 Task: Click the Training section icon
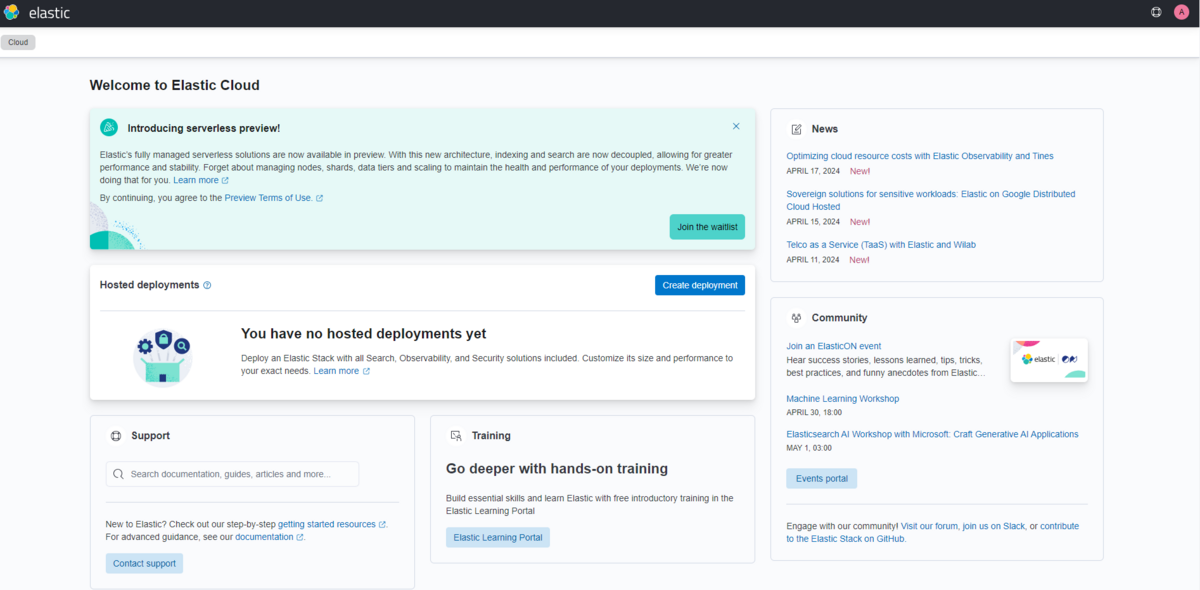[x=456, y=436]
